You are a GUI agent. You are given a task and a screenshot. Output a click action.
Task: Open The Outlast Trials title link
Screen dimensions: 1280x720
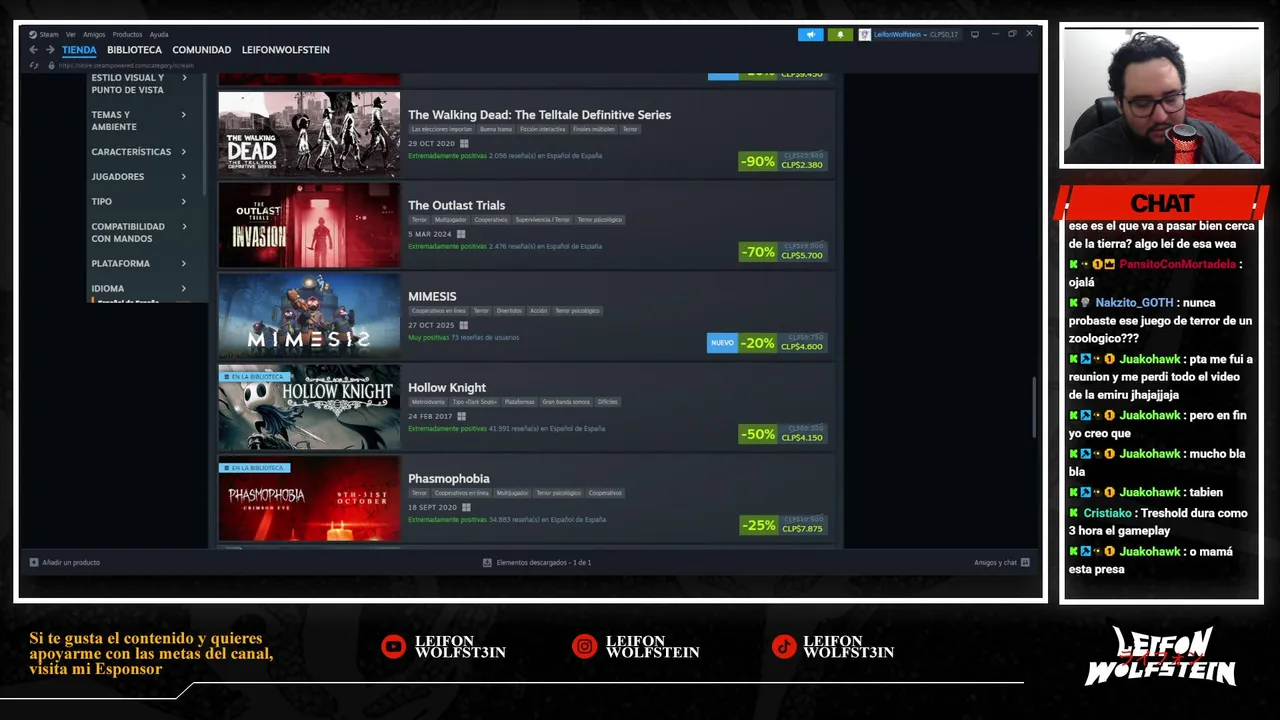click(x=456, y=205)
